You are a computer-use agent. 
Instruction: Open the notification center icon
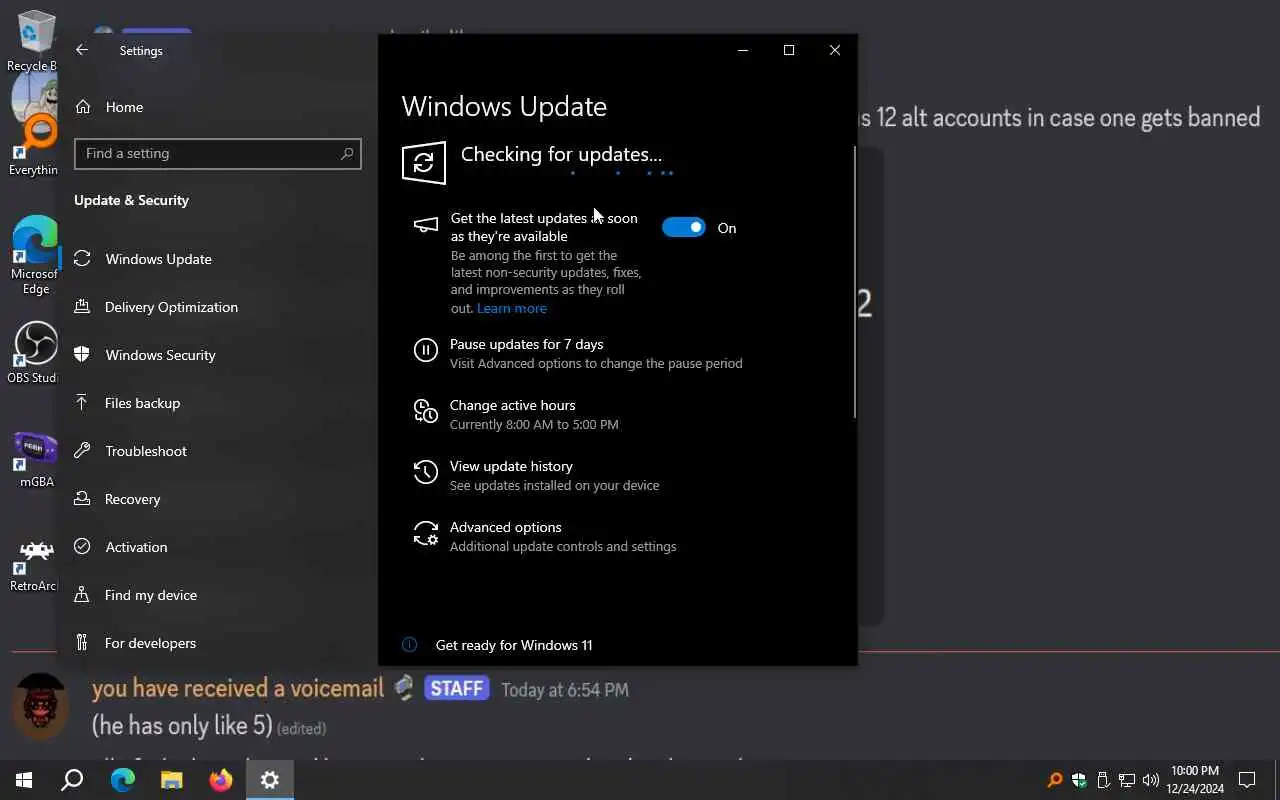(1247, 780)
